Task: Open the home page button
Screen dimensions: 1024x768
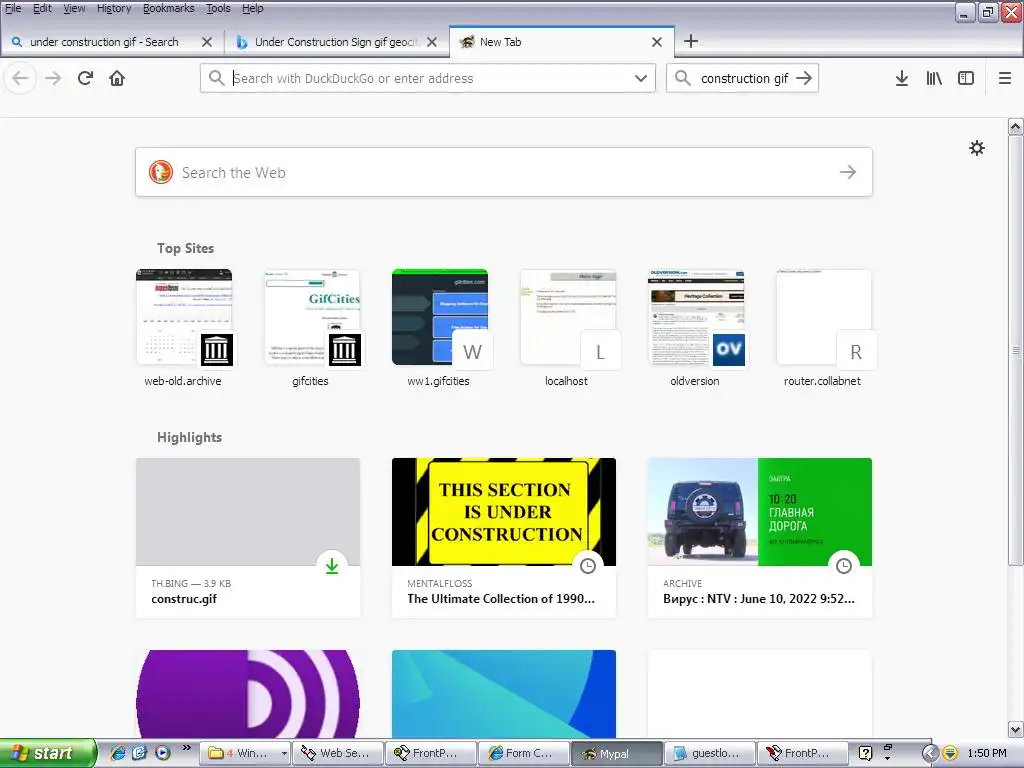Action: 117,78
